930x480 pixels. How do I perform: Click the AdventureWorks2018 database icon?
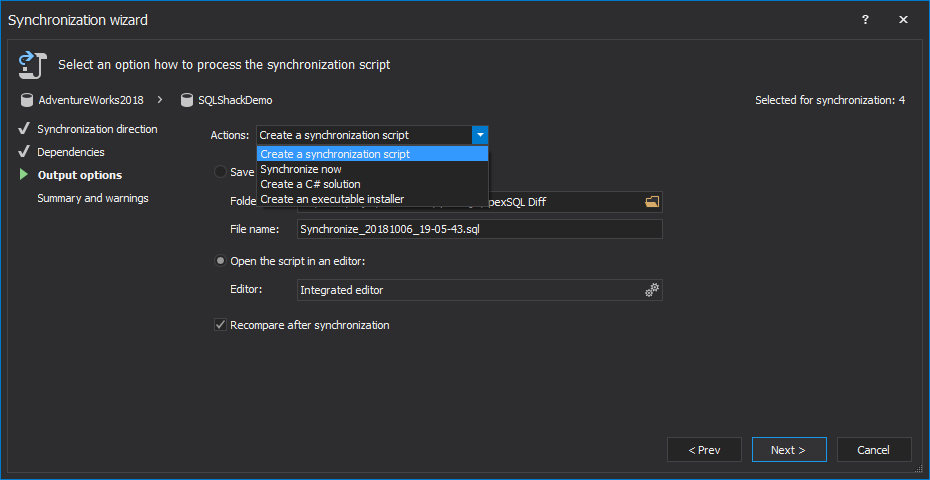[x=26, y=100]
